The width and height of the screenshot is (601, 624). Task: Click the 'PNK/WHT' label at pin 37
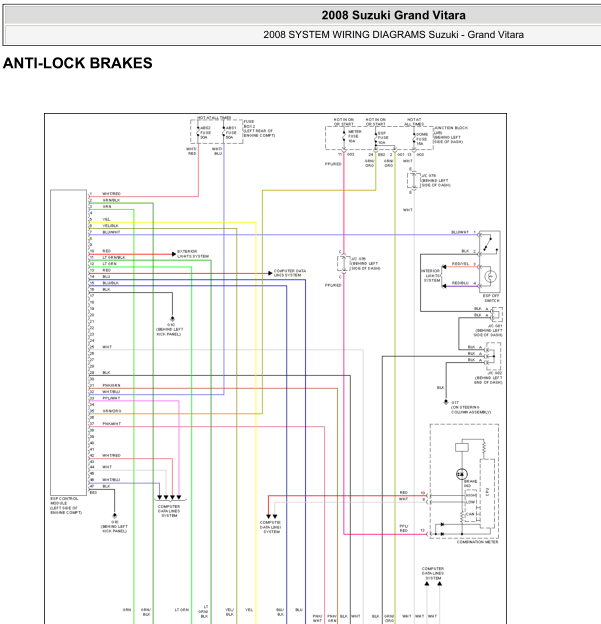(111, 424)
